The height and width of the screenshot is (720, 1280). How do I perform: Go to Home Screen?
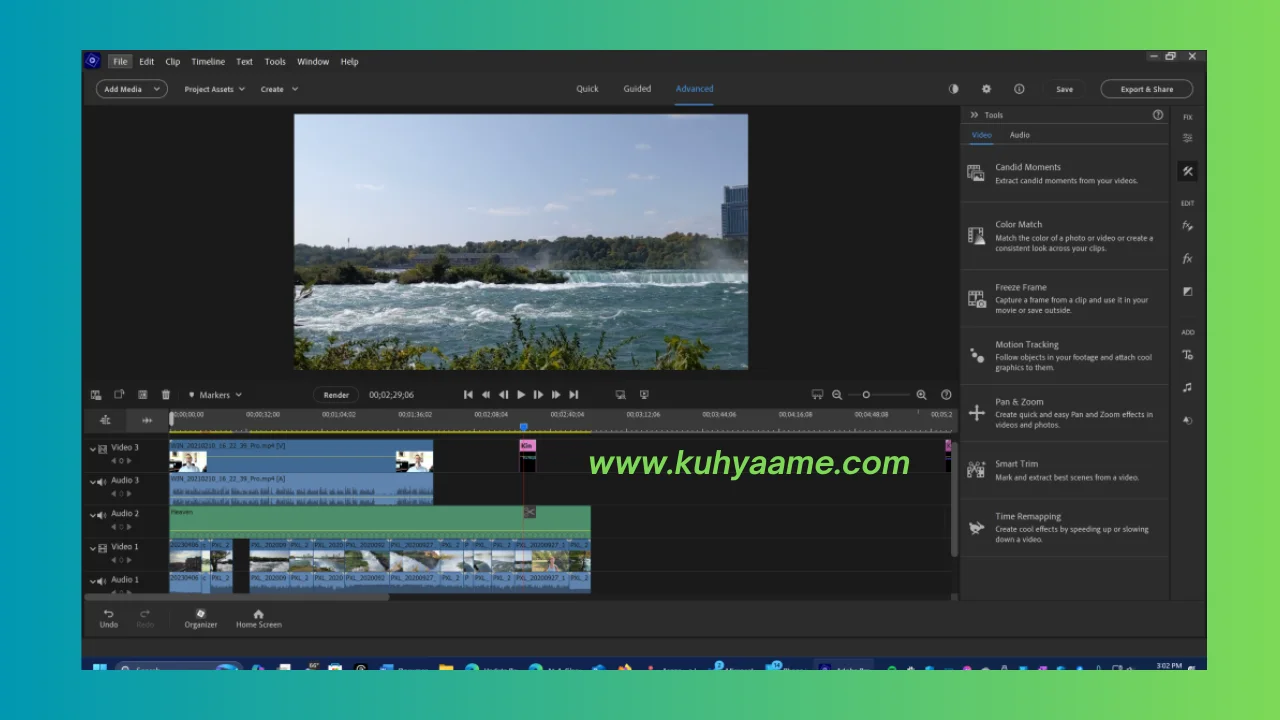point(258,618)
